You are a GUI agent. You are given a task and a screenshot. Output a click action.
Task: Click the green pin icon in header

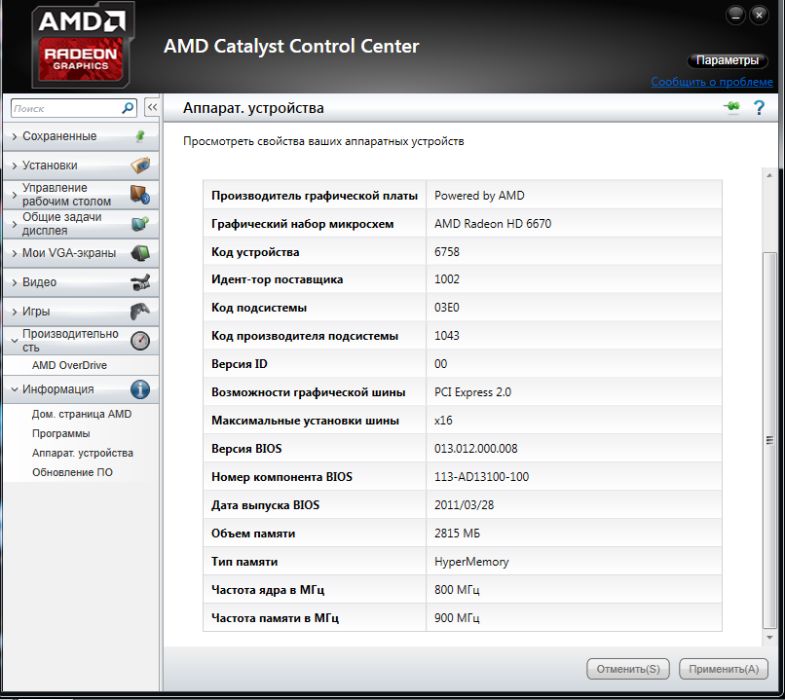(x=731, y=107)
